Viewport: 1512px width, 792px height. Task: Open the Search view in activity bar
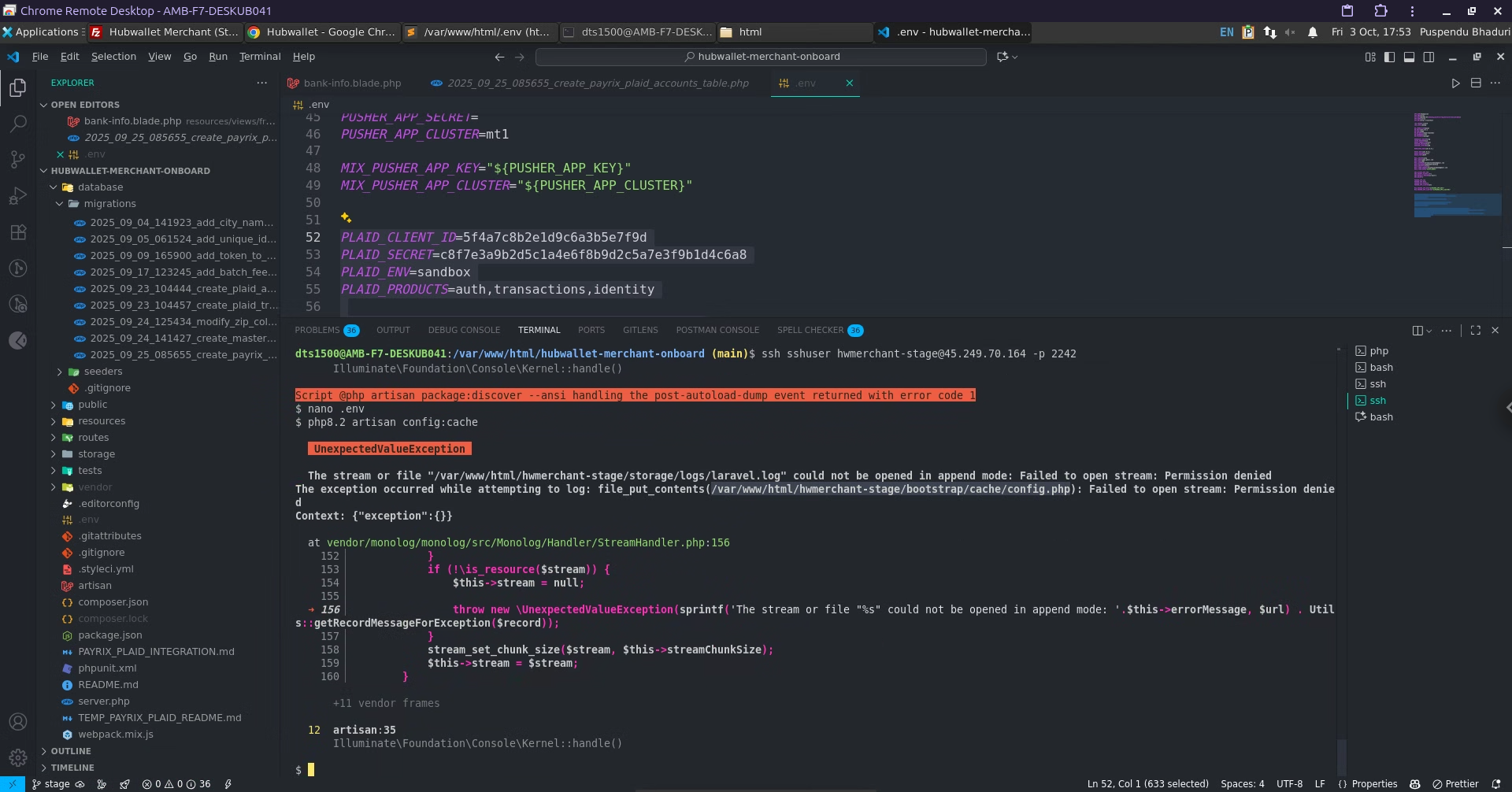(x=17, y=124)
